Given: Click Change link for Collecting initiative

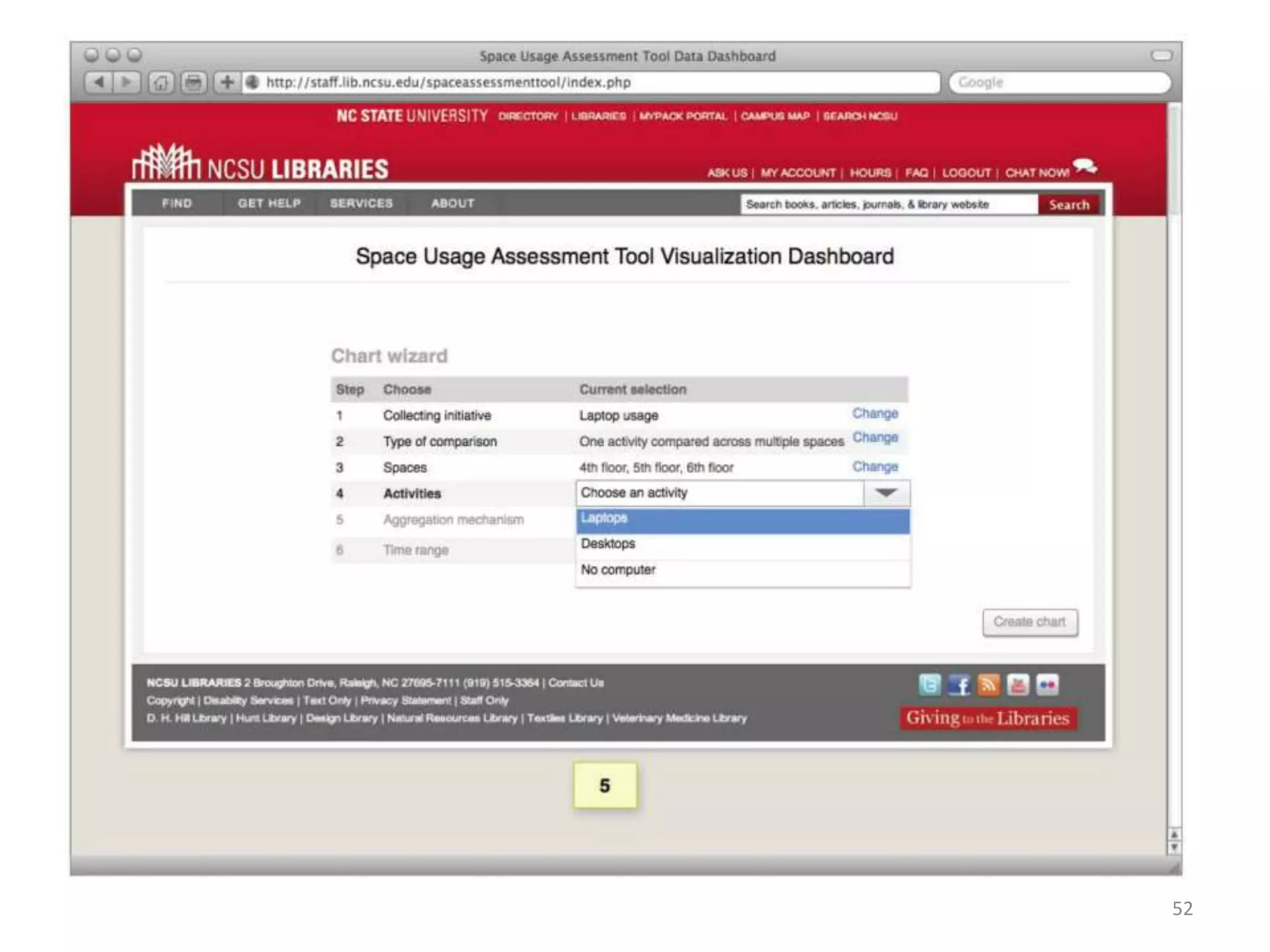Looking at the screenshot, I should (x=874, y=413).
